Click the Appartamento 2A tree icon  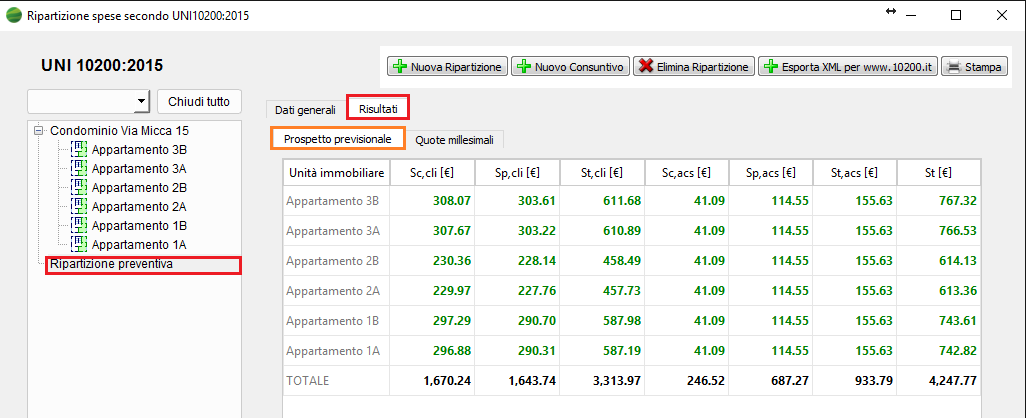coord(79,206)
